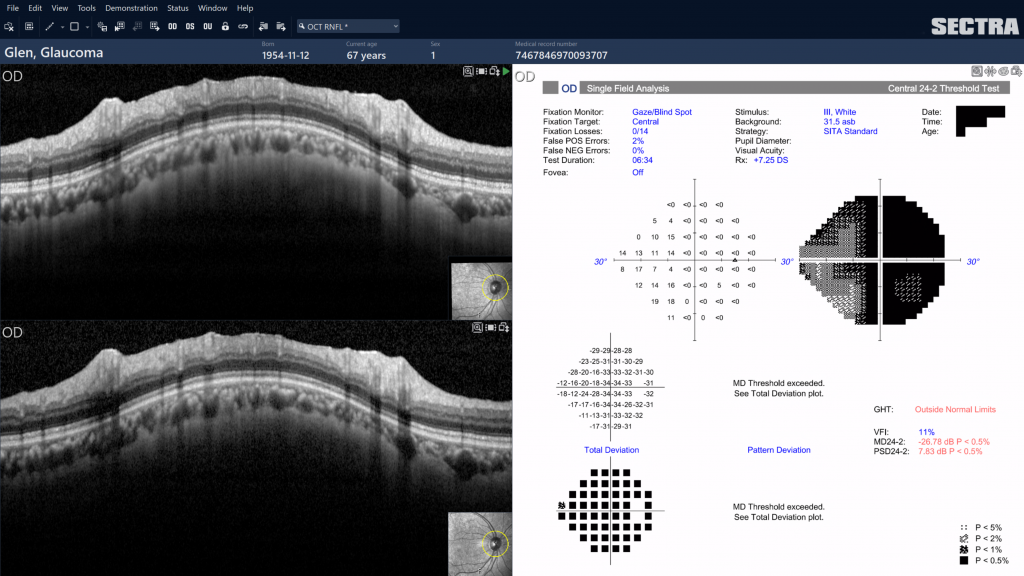
Task: Click the Gaze/Blind Spot value
Action: tap(662, 112)
